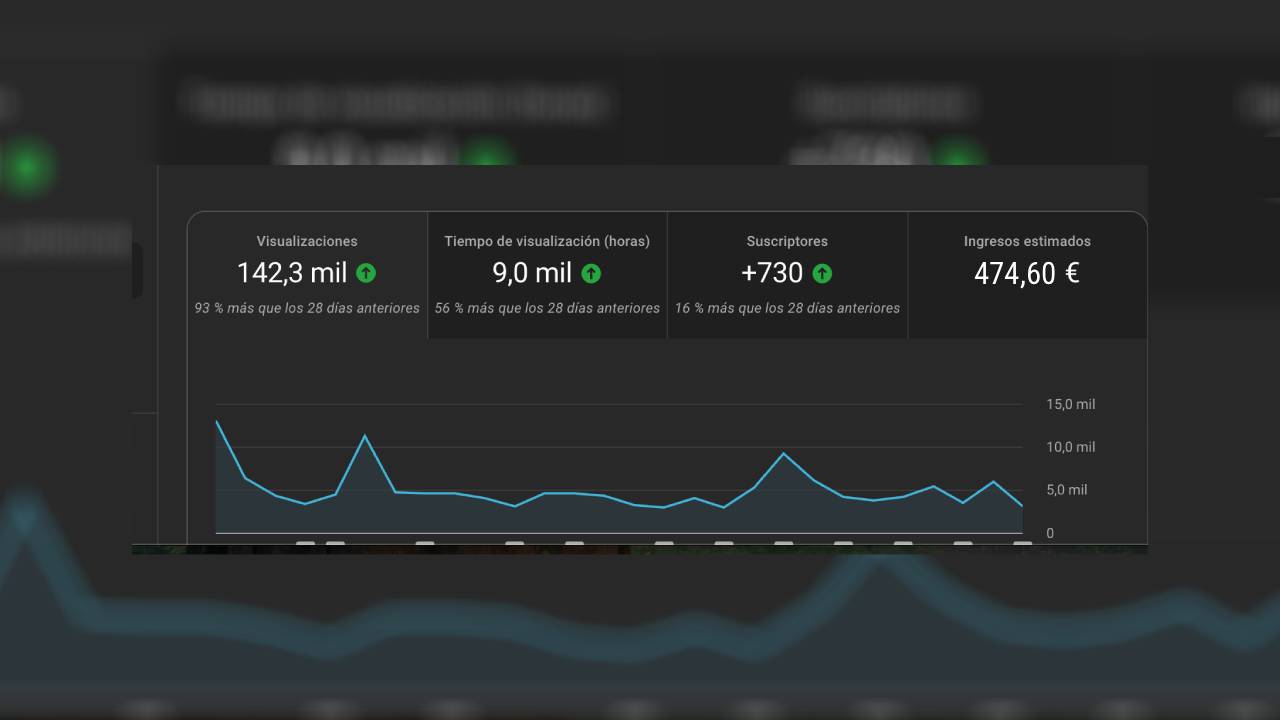This screenshot has height=720, width=1280.
Task: Click the second tall peak on the line chart
Action: pyautogui.click(x=365, y=436)
